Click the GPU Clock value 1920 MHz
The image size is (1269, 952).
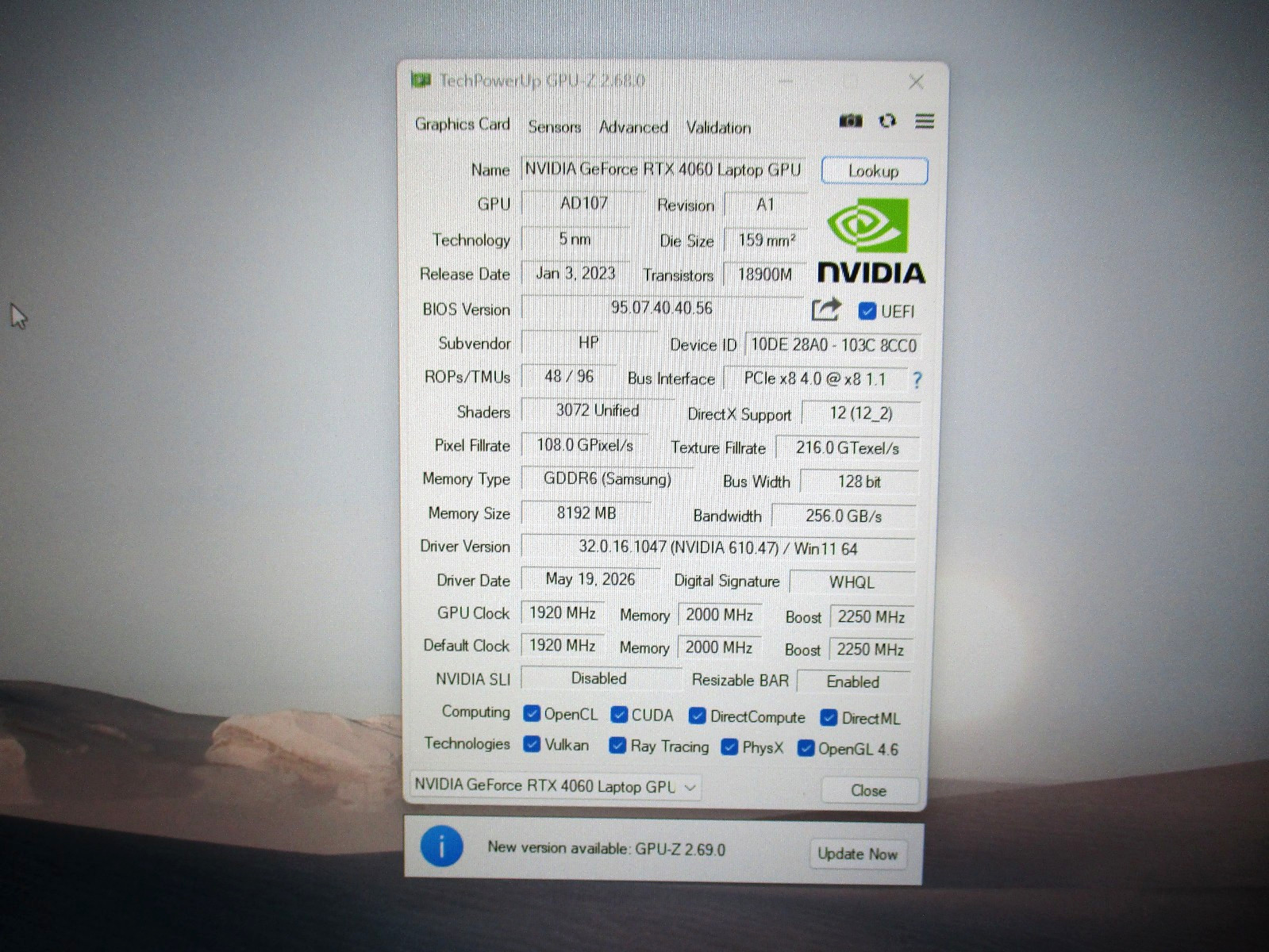[x=563, y=613]
